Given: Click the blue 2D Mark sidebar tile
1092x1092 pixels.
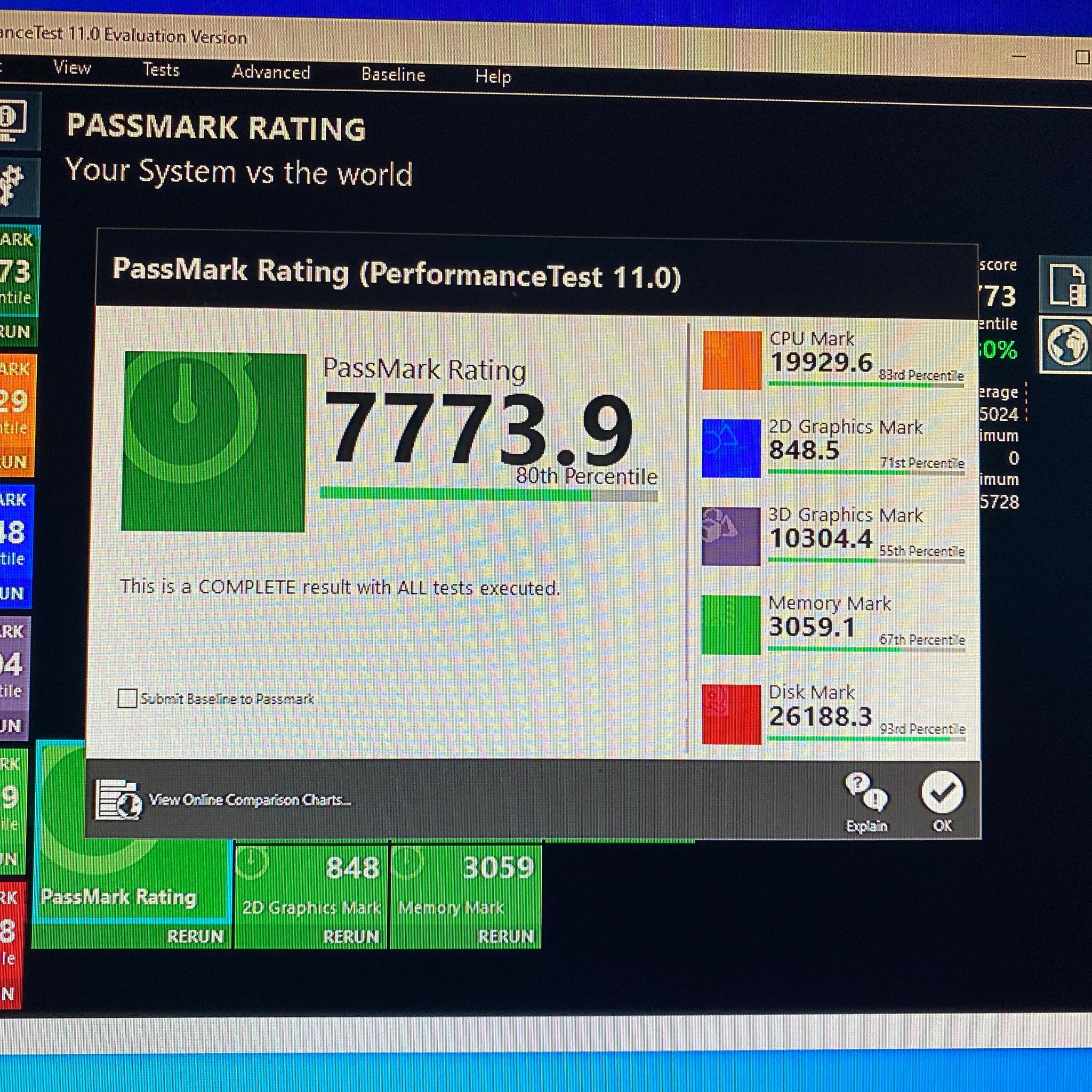Looking at the screenshot, I should [17, 546].
